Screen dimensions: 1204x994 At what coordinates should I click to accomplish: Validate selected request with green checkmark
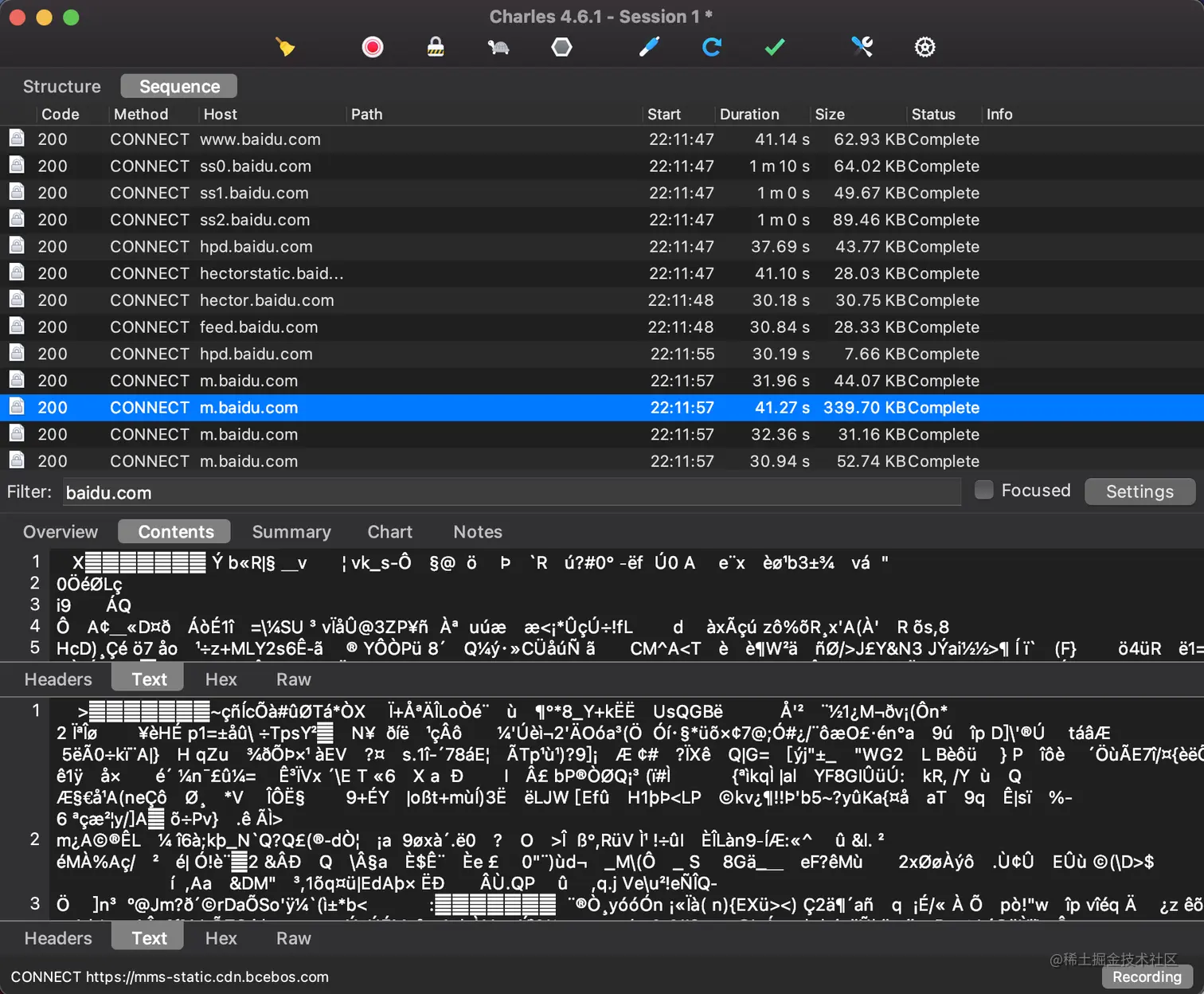[x=775, y=47]
